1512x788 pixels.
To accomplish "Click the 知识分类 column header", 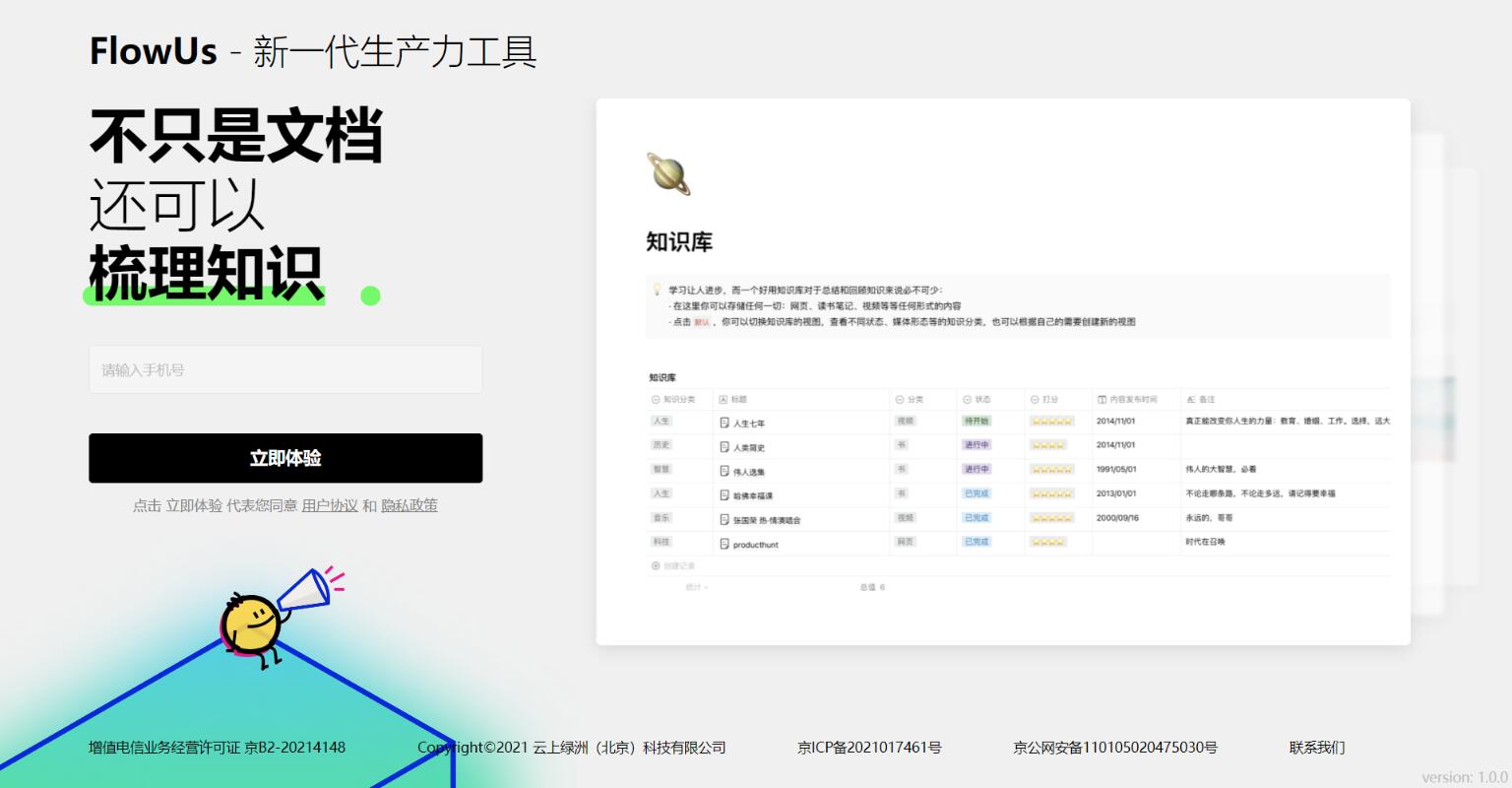I will (673, 400).
